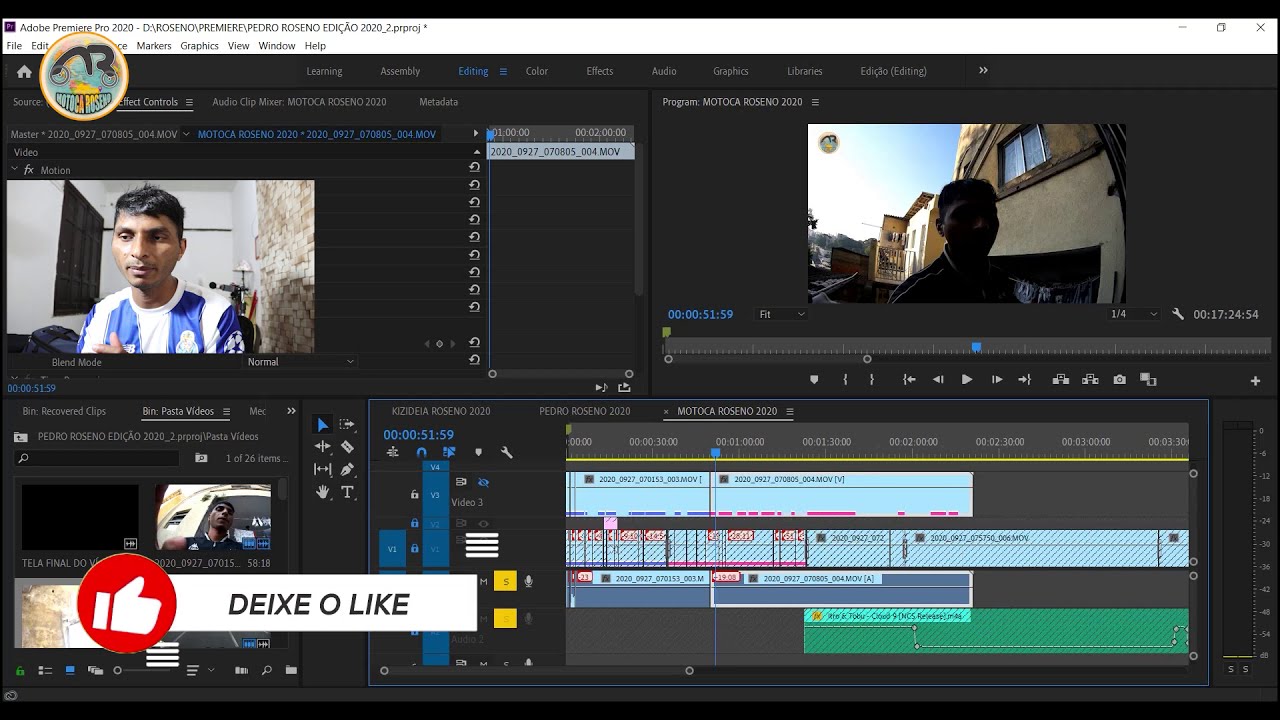Open Program panel menu
Image resolution: width=1280 pixels, height=720 pixels.
815,102
